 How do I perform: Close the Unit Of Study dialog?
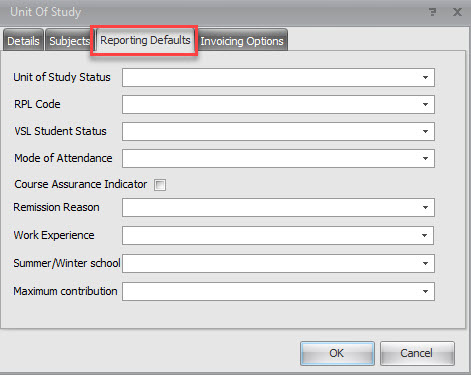(x=457, y=12)
